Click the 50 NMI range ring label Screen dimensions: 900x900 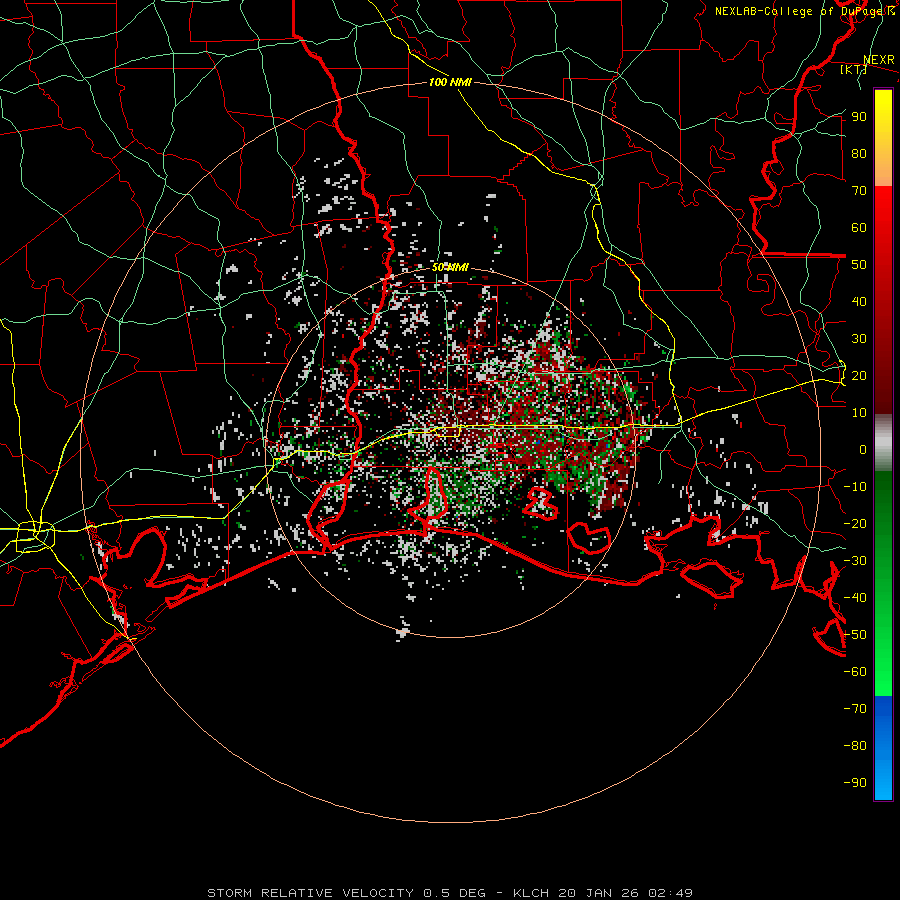tap(450, 267)
